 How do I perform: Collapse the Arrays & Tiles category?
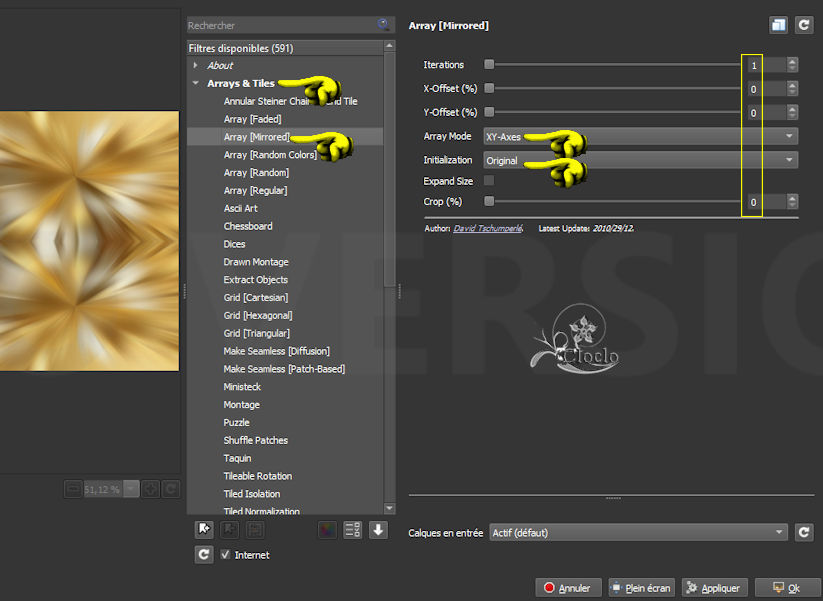(x=196, y=84)
